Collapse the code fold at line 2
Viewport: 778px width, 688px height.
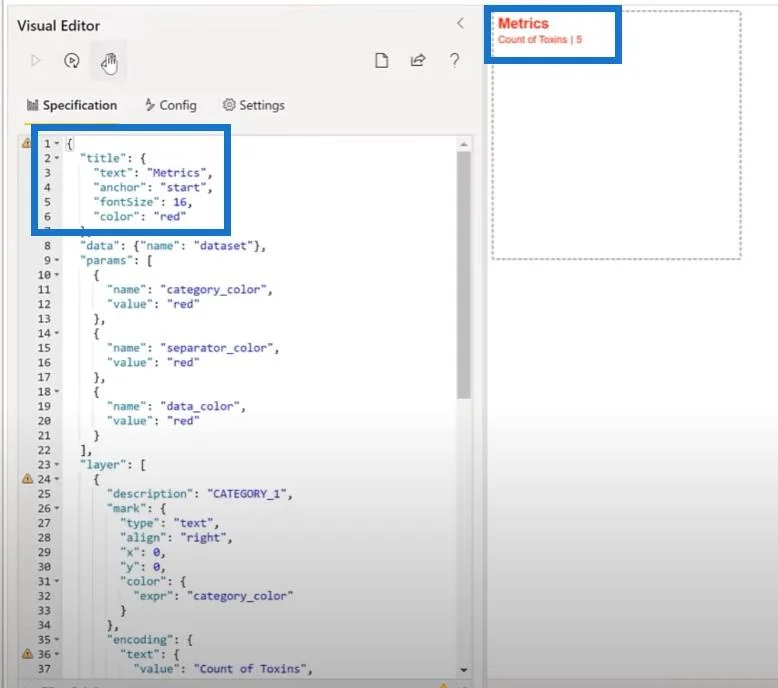tap(57, 158)
